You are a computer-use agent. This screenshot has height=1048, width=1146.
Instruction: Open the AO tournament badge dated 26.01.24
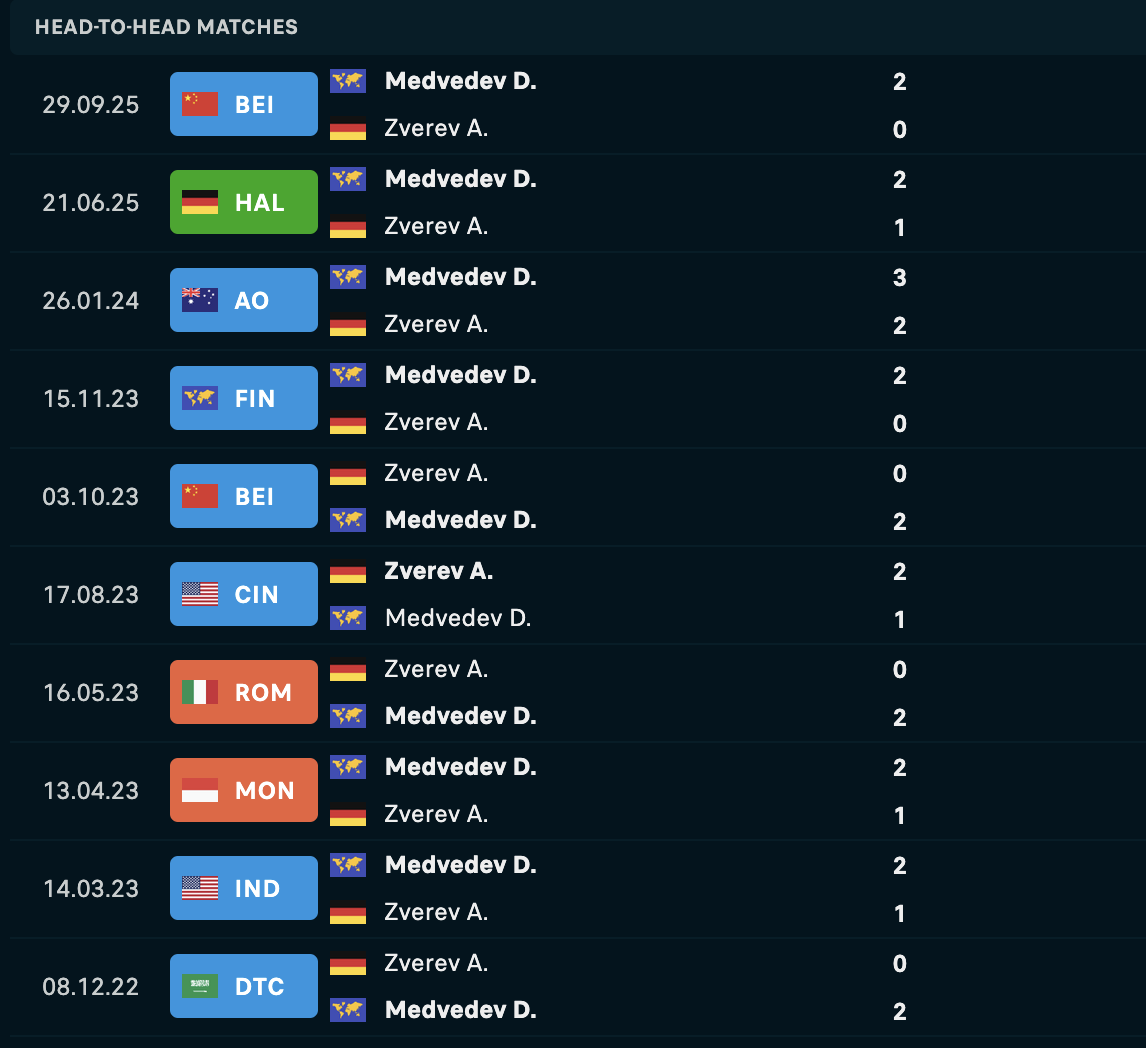click(x=243, y=300)
